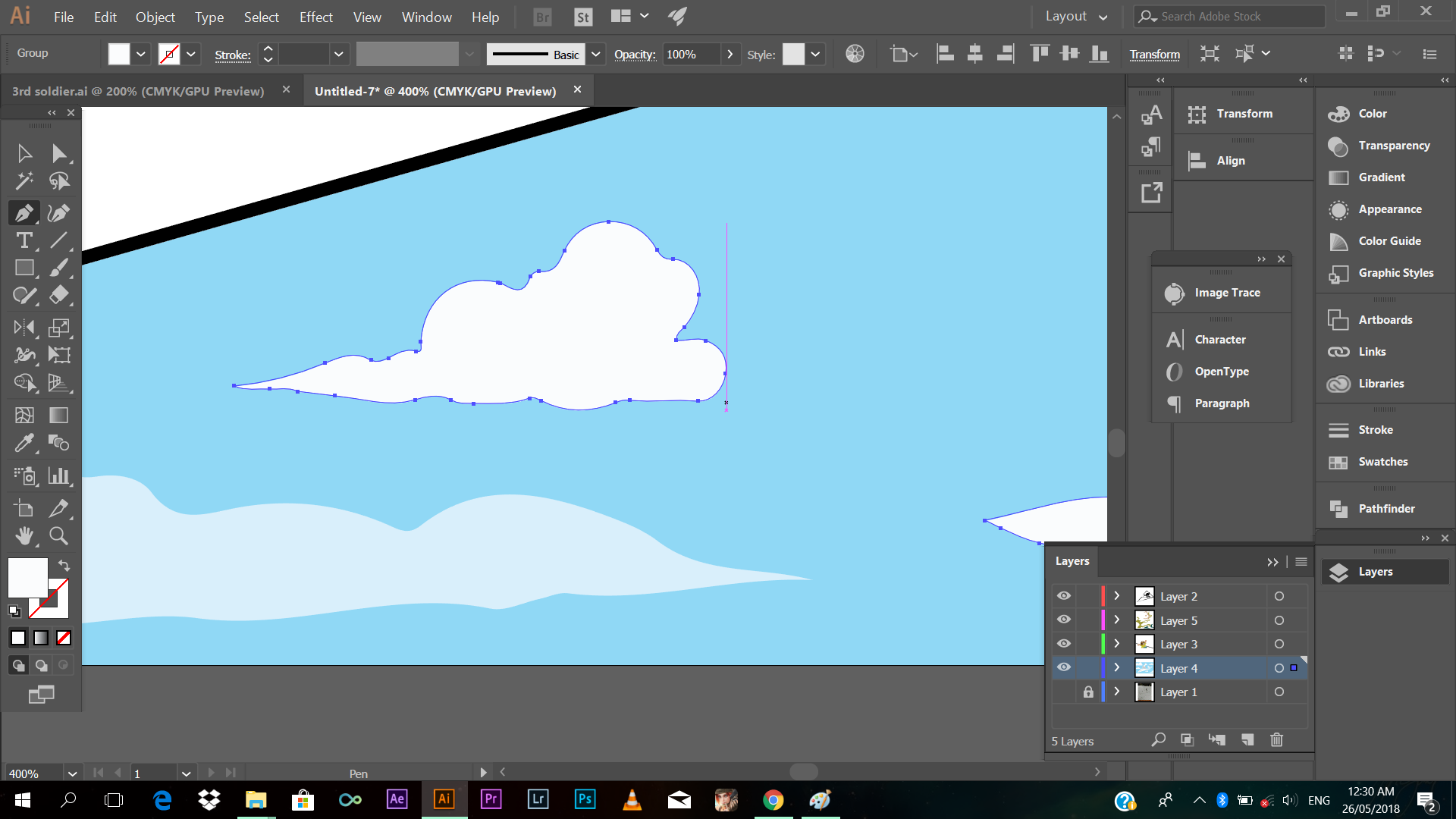Open the Object menu

point(155,17)
